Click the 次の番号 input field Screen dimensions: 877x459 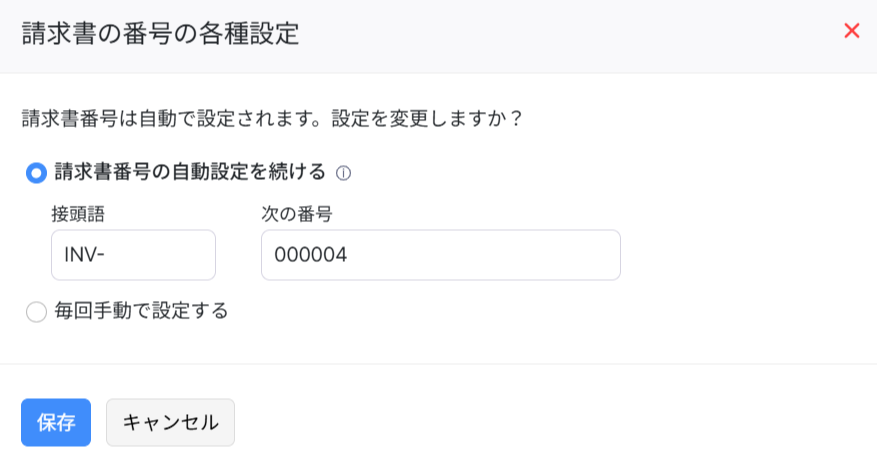tap(440, 255)
